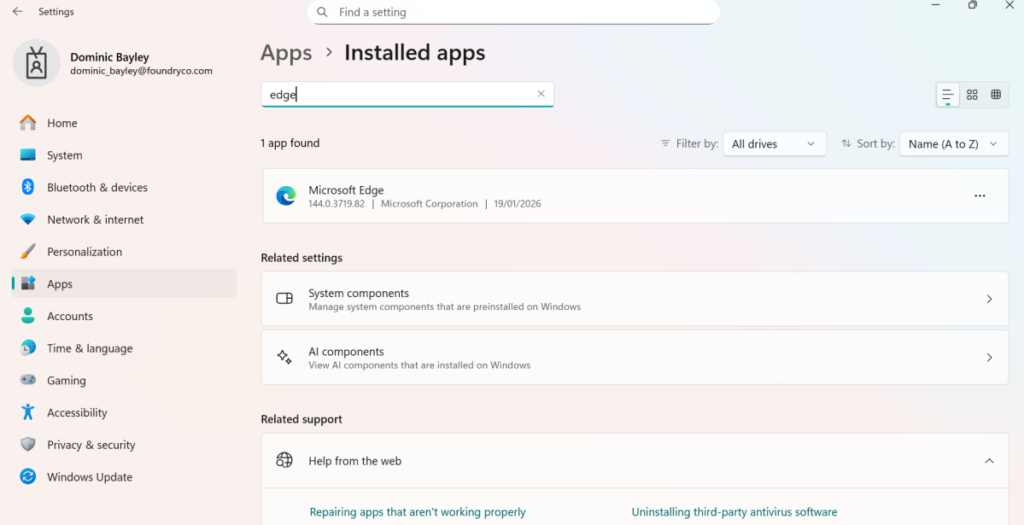The height and width of the screenshot is (525, 1024).
Task: Open Uninstalling third-party antivirus software link
Action: [x=734, y=512]
